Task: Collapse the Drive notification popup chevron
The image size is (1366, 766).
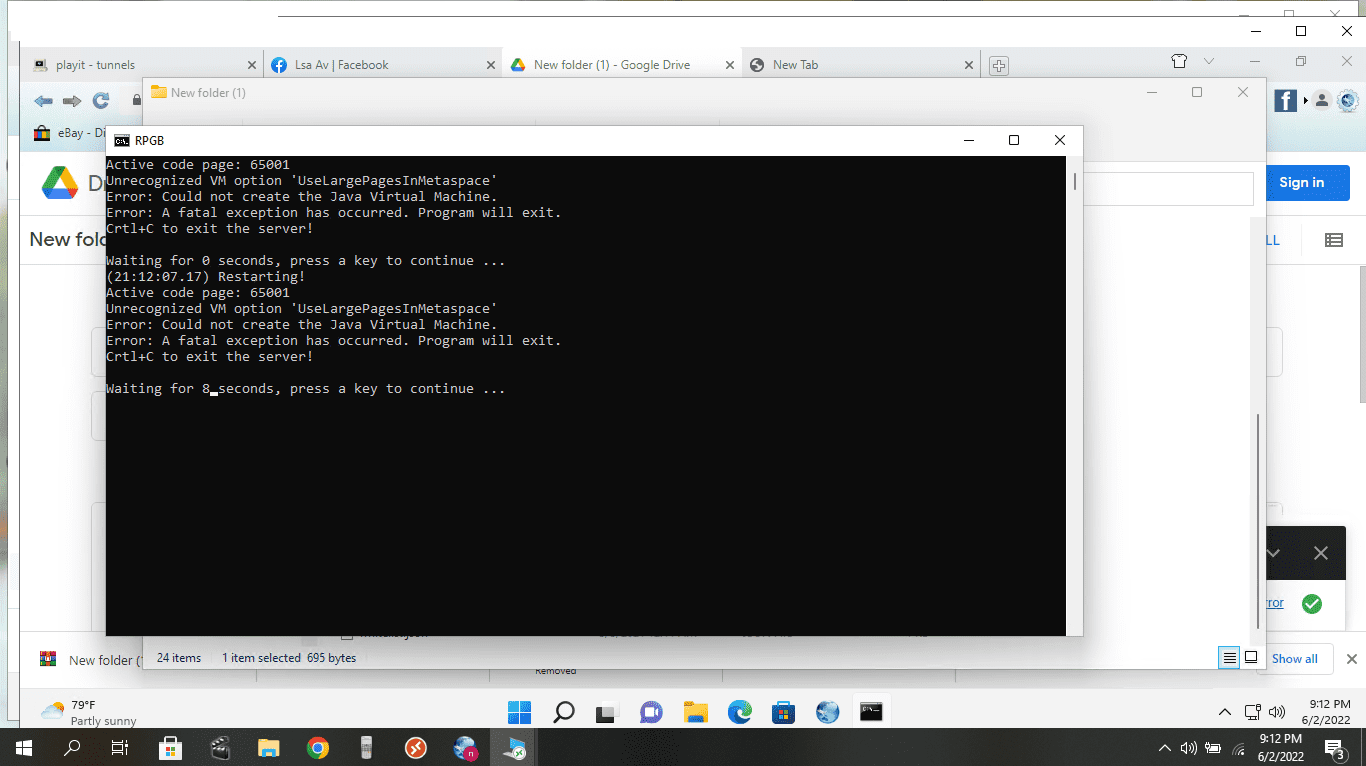Action: (1273, 553)
